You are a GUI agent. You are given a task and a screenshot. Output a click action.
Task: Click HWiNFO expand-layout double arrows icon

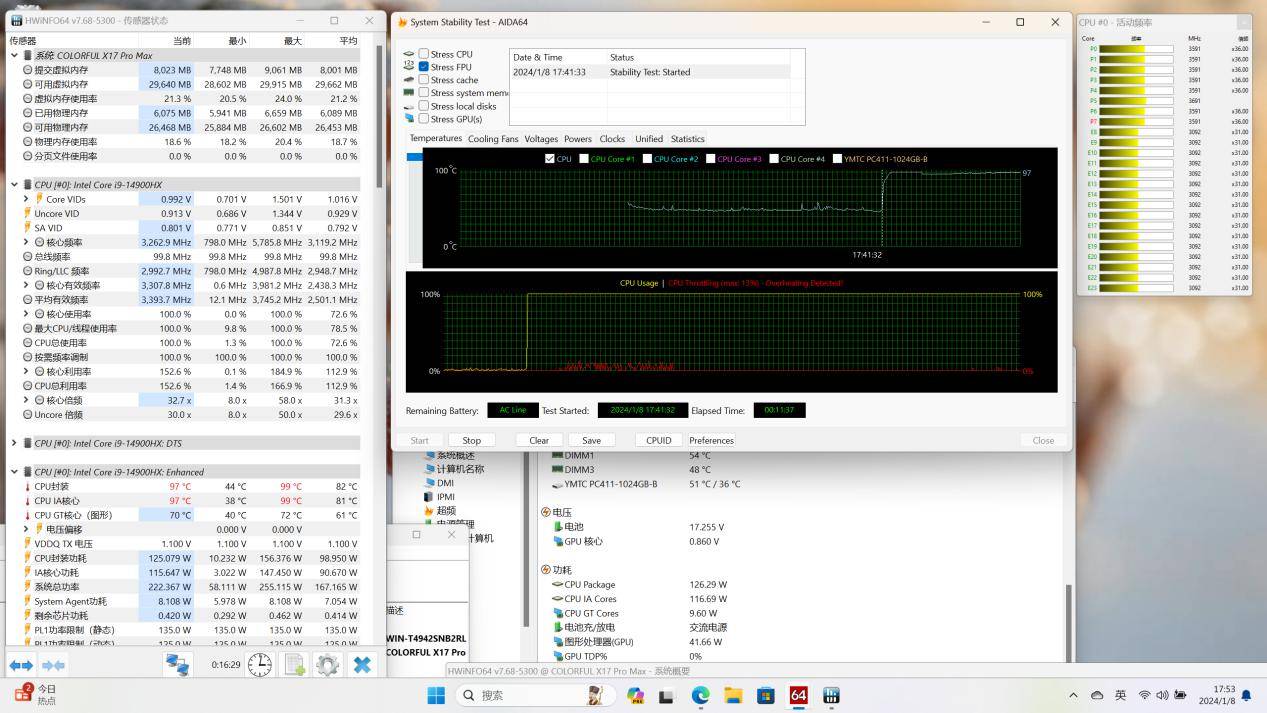point(20,665)
